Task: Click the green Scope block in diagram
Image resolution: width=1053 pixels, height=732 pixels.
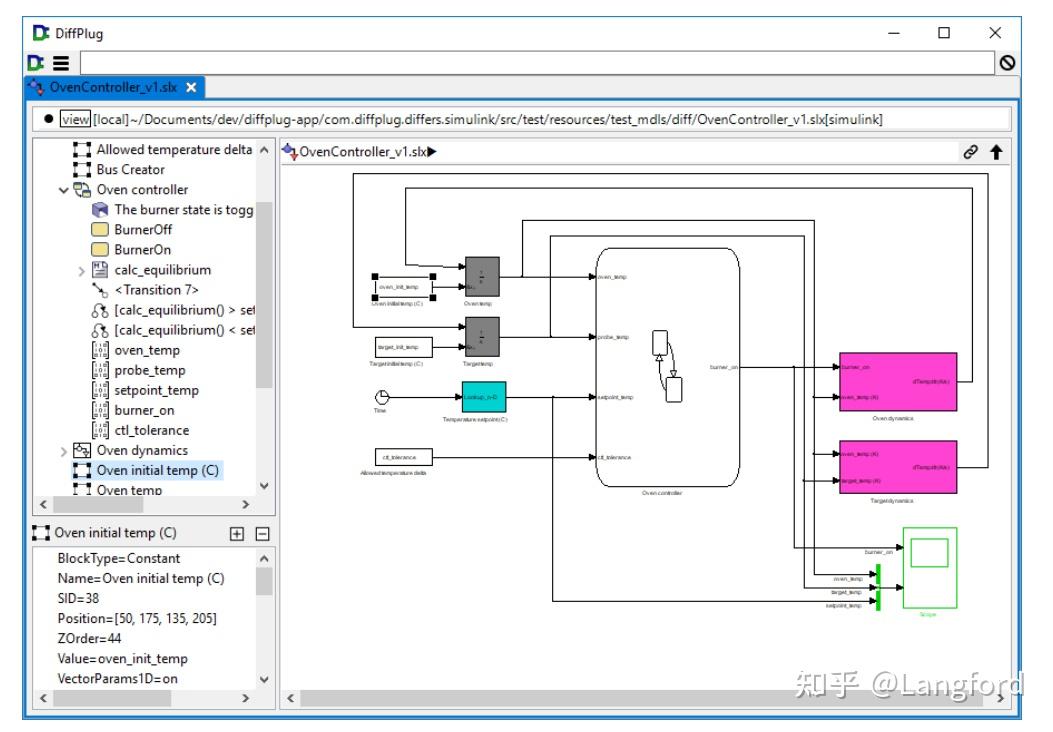Action: tap(929, 568)
